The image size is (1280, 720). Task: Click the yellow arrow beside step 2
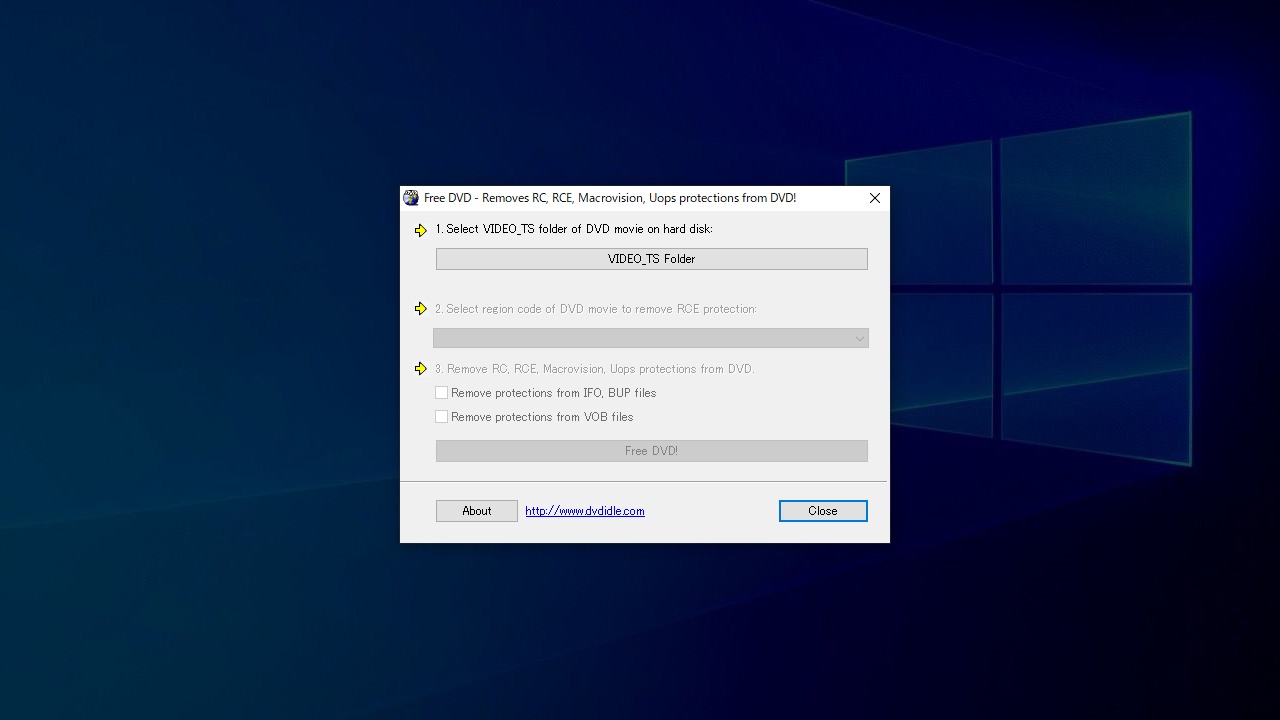(421, 309)
